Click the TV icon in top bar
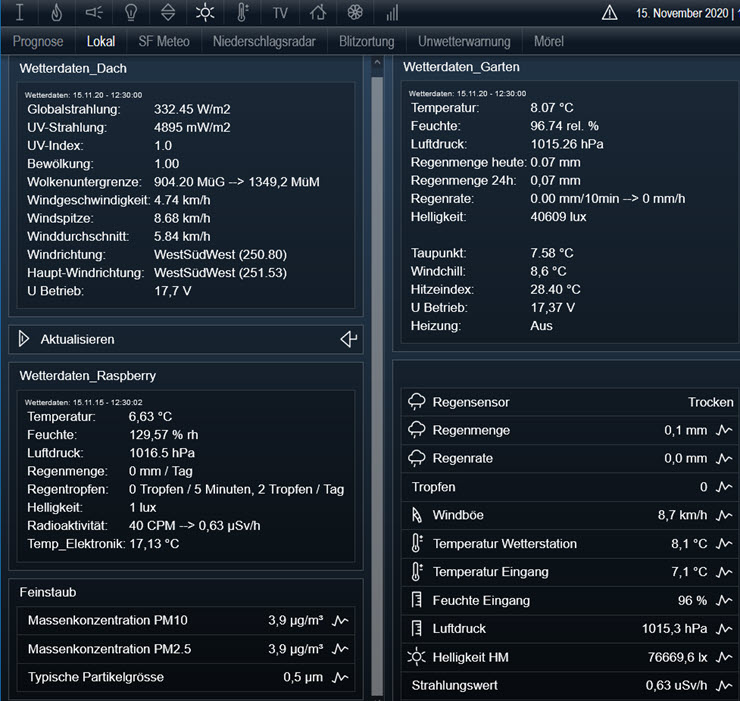 click(x=280, y=13)
